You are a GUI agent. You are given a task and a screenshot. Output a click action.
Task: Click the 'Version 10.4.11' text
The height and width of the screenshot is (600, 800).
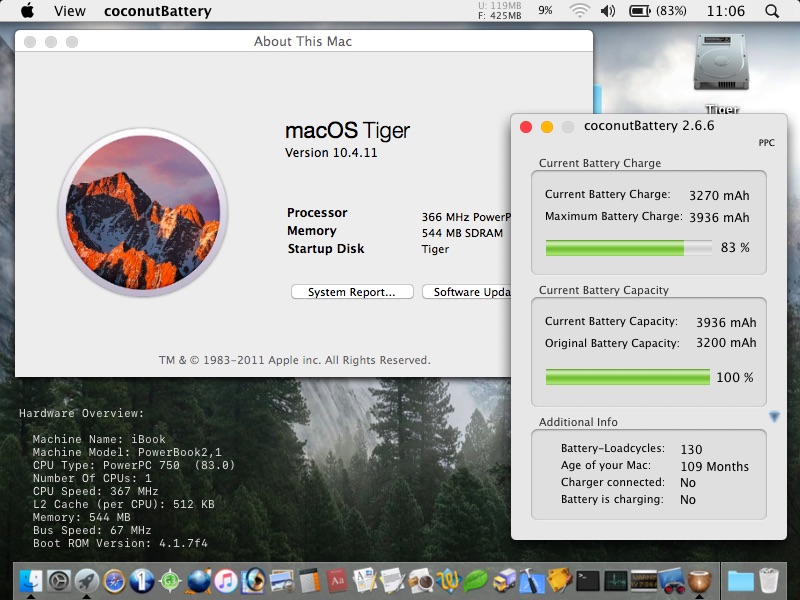click(x=331, y=153)
